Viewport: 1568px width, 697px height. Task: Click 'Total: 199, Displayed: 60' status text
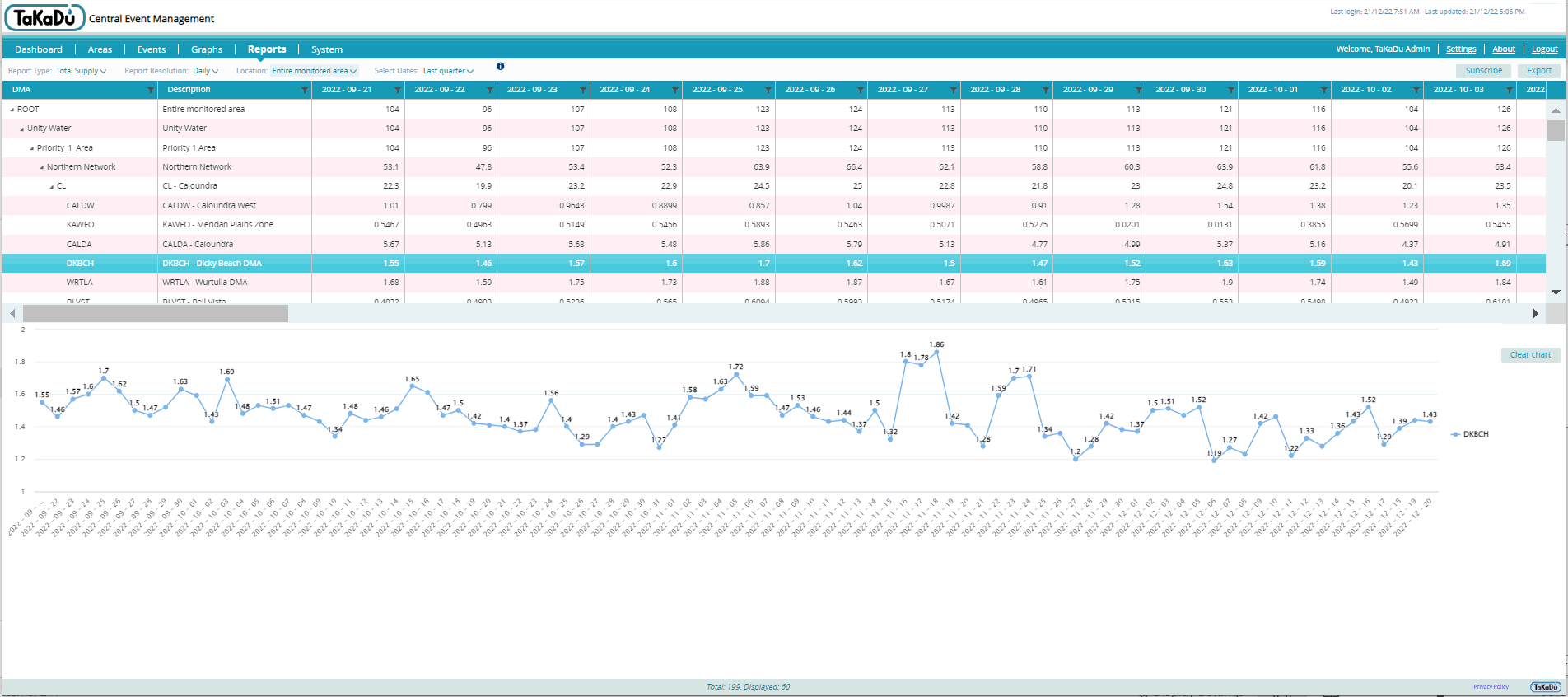click(748, 687)
